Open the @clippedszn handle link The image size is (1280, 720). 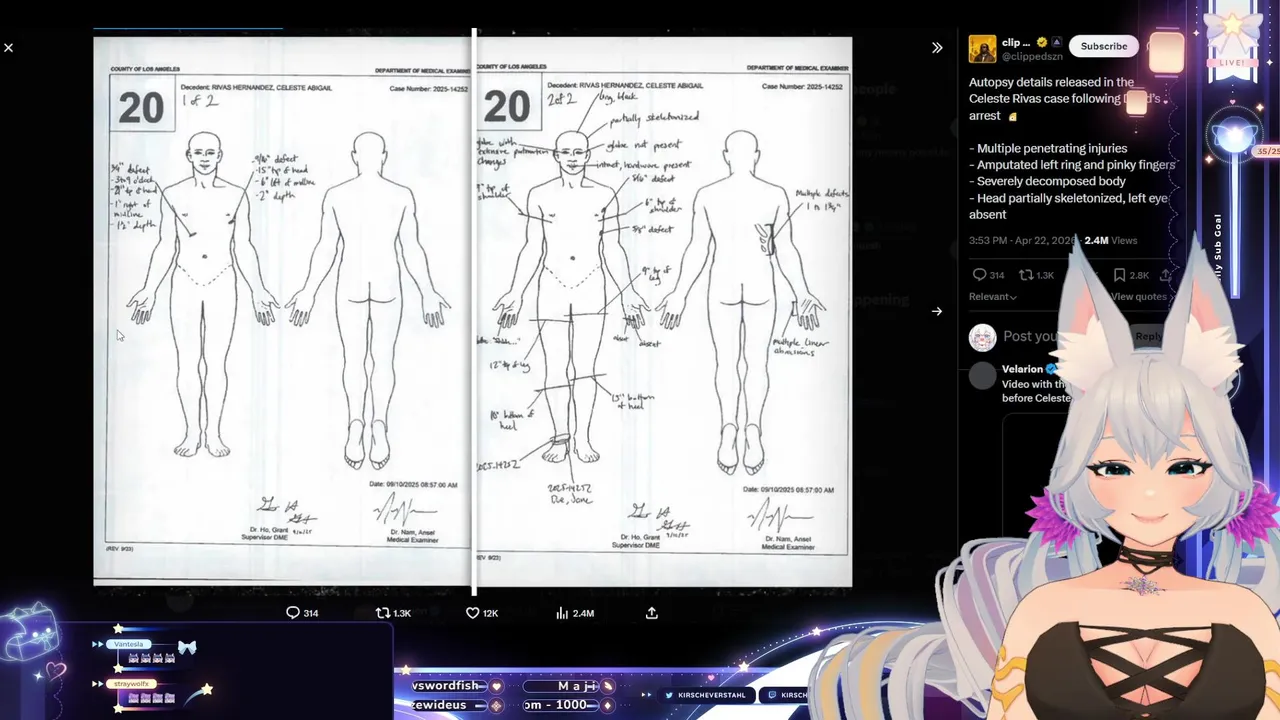pos(1031,57)
